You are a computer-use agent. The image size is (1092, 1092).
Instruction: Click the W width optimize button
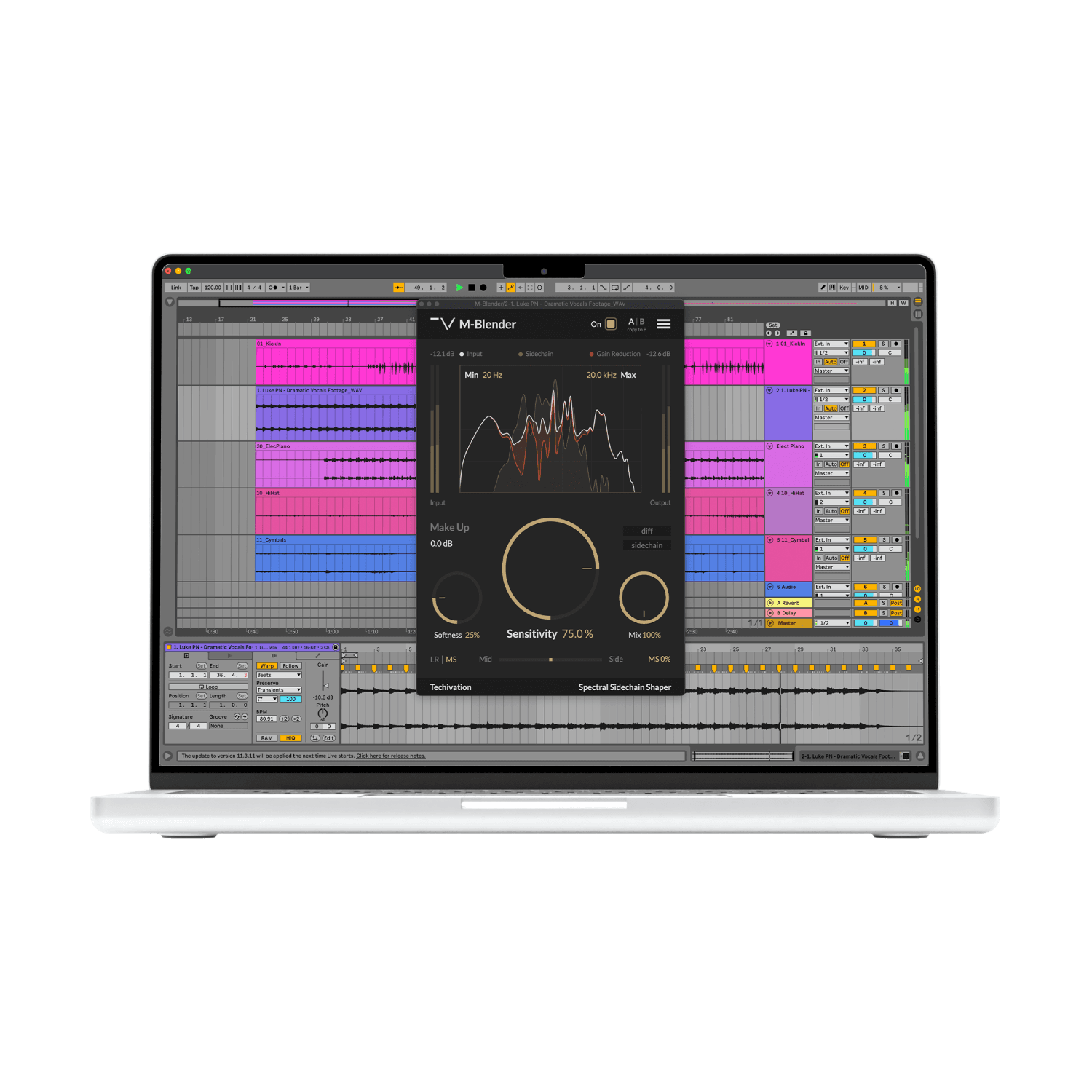coord(903,303)
